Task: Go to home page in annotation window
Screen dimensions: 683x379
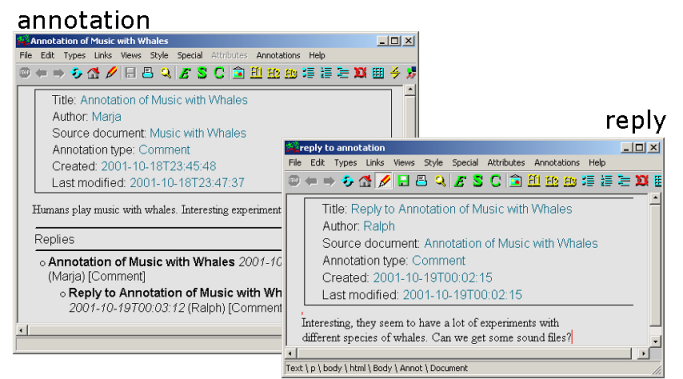Action: 93,73
